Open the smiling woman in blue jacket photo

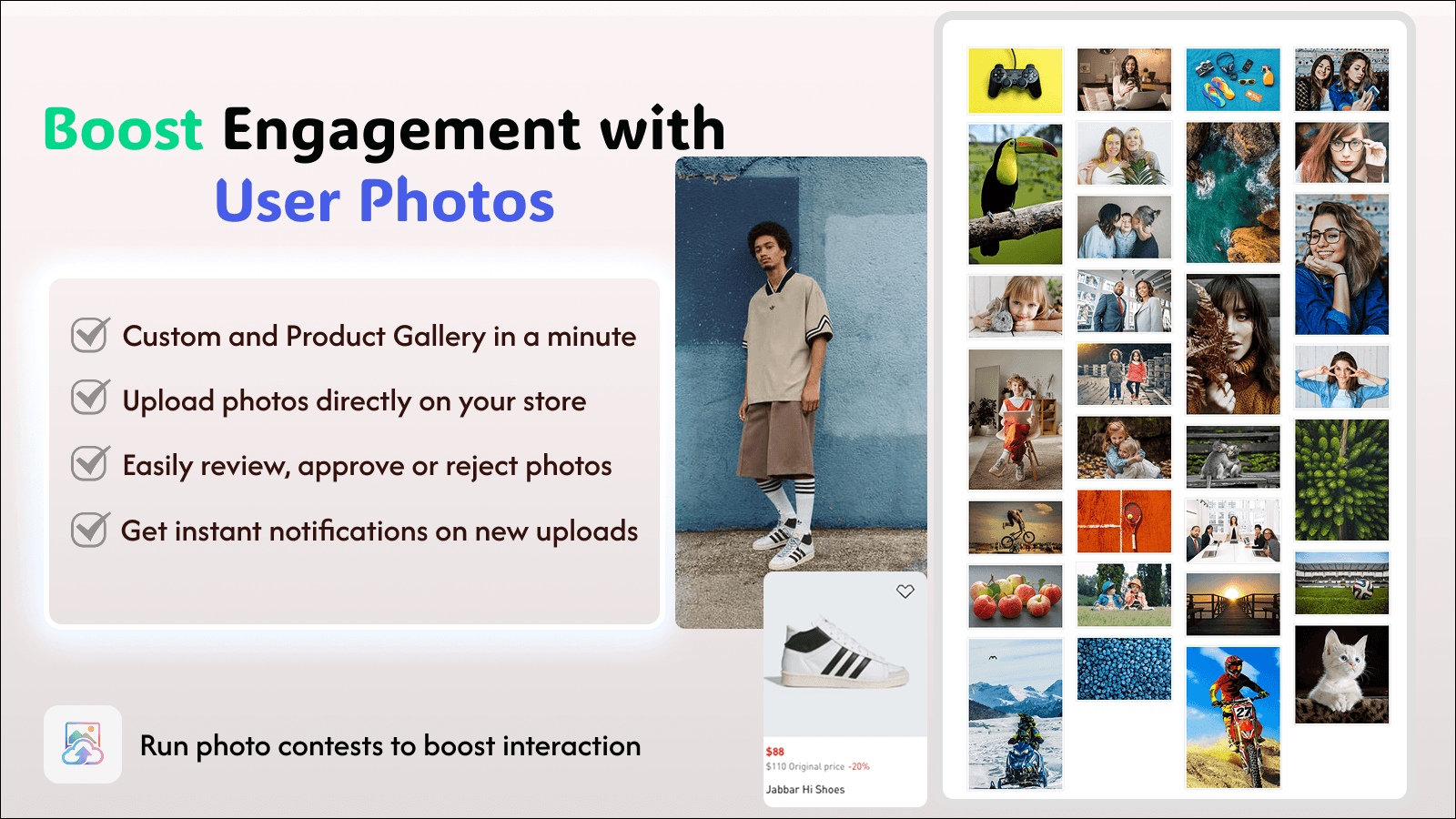click(1342, 265)
